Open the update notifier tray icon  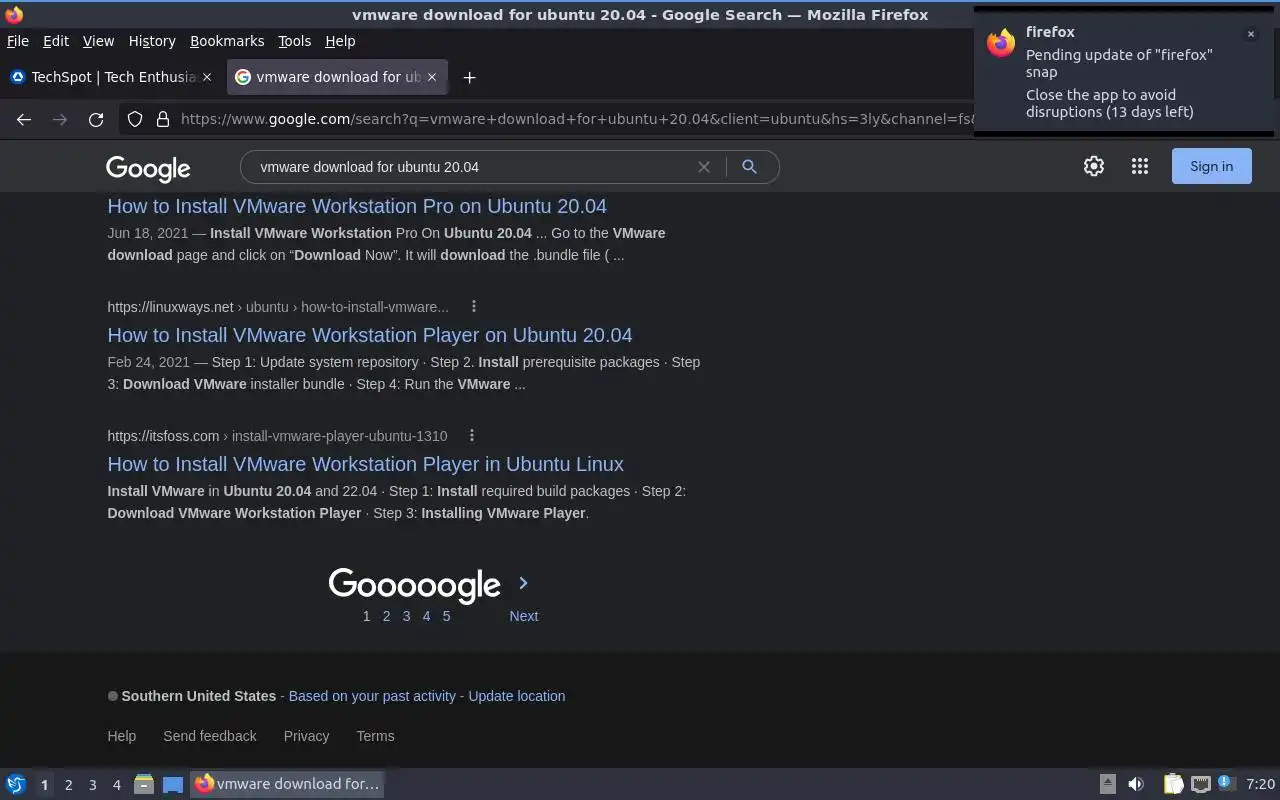[x=1225, y=783]
